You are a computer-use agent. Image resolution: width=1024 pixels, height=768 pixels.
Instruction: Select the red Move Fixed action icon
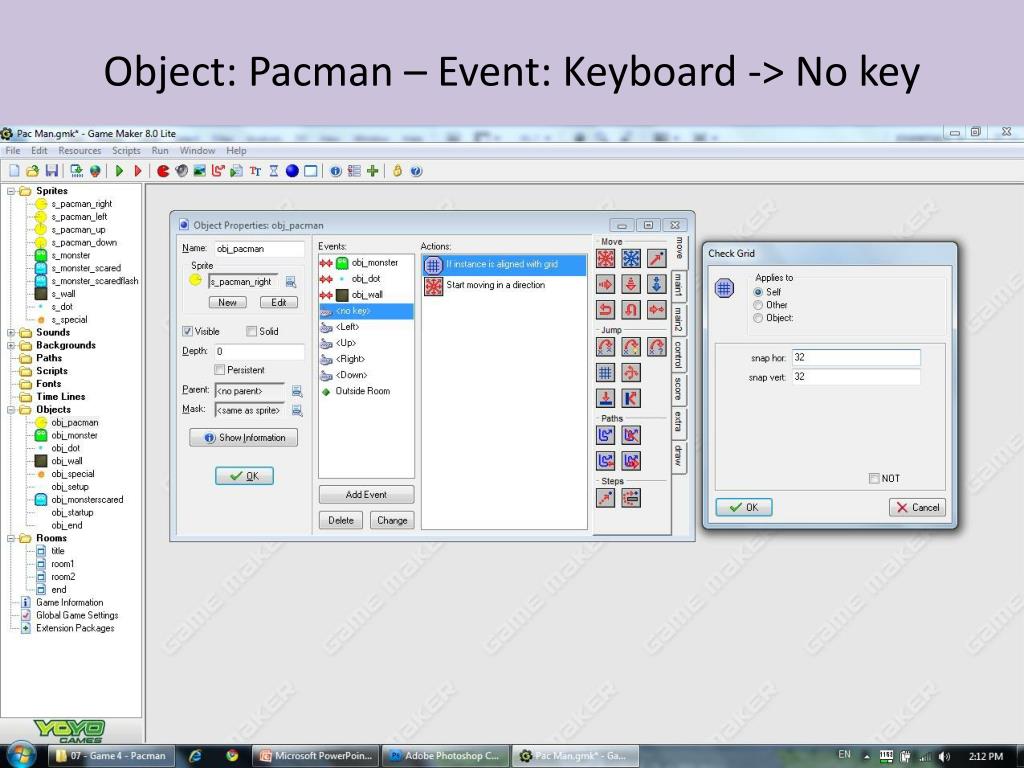(x=605, y=259)
